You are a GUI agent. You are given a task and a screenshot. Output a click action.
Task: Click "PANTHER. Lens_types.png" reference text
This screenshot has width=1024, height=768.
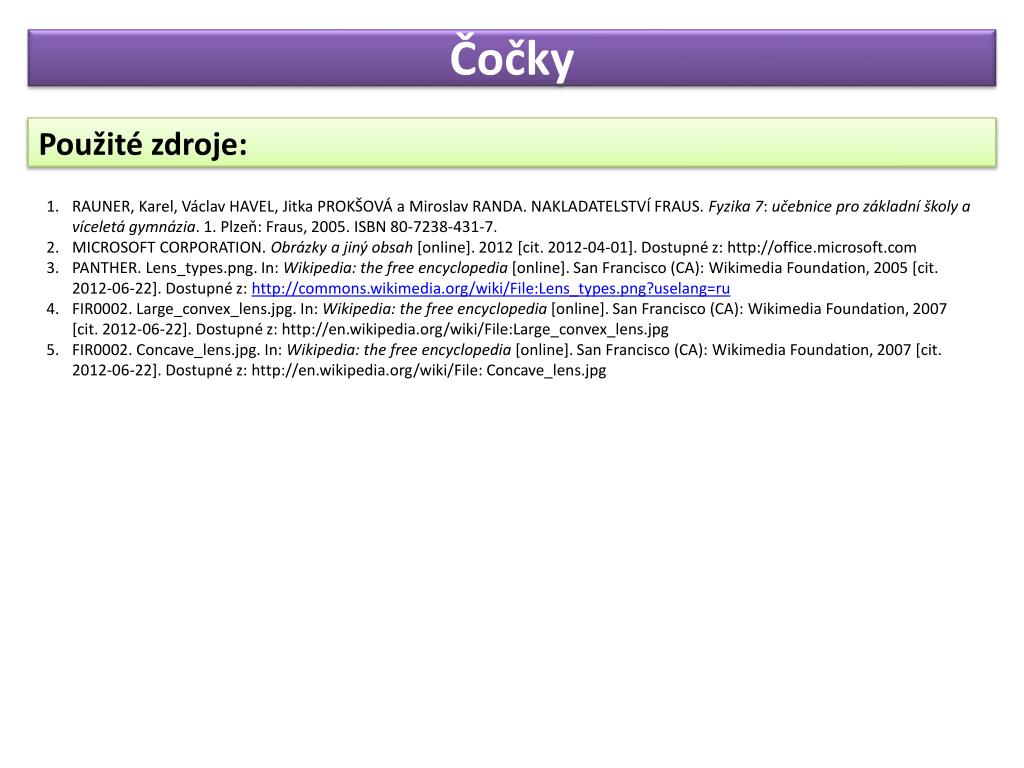click(x=163, y=268)
